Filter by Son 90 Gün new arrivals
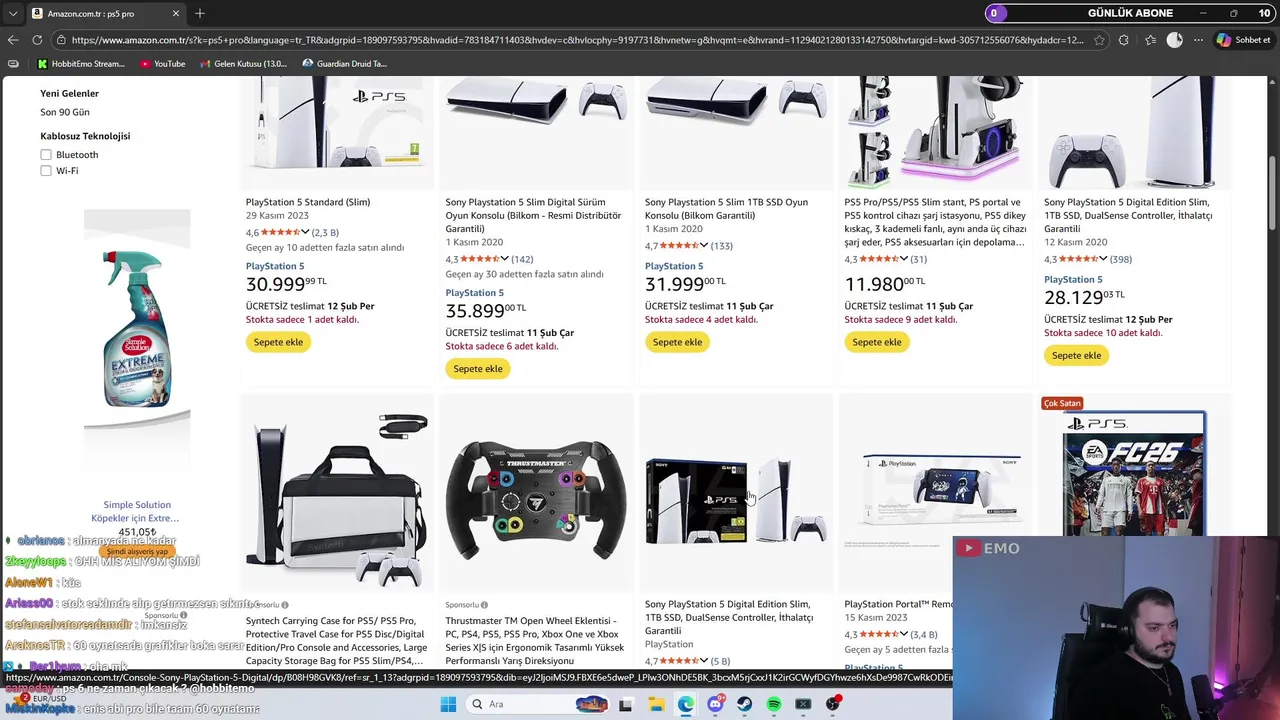The height and width of the screenshot is (720, 1280). coord(65,112)
